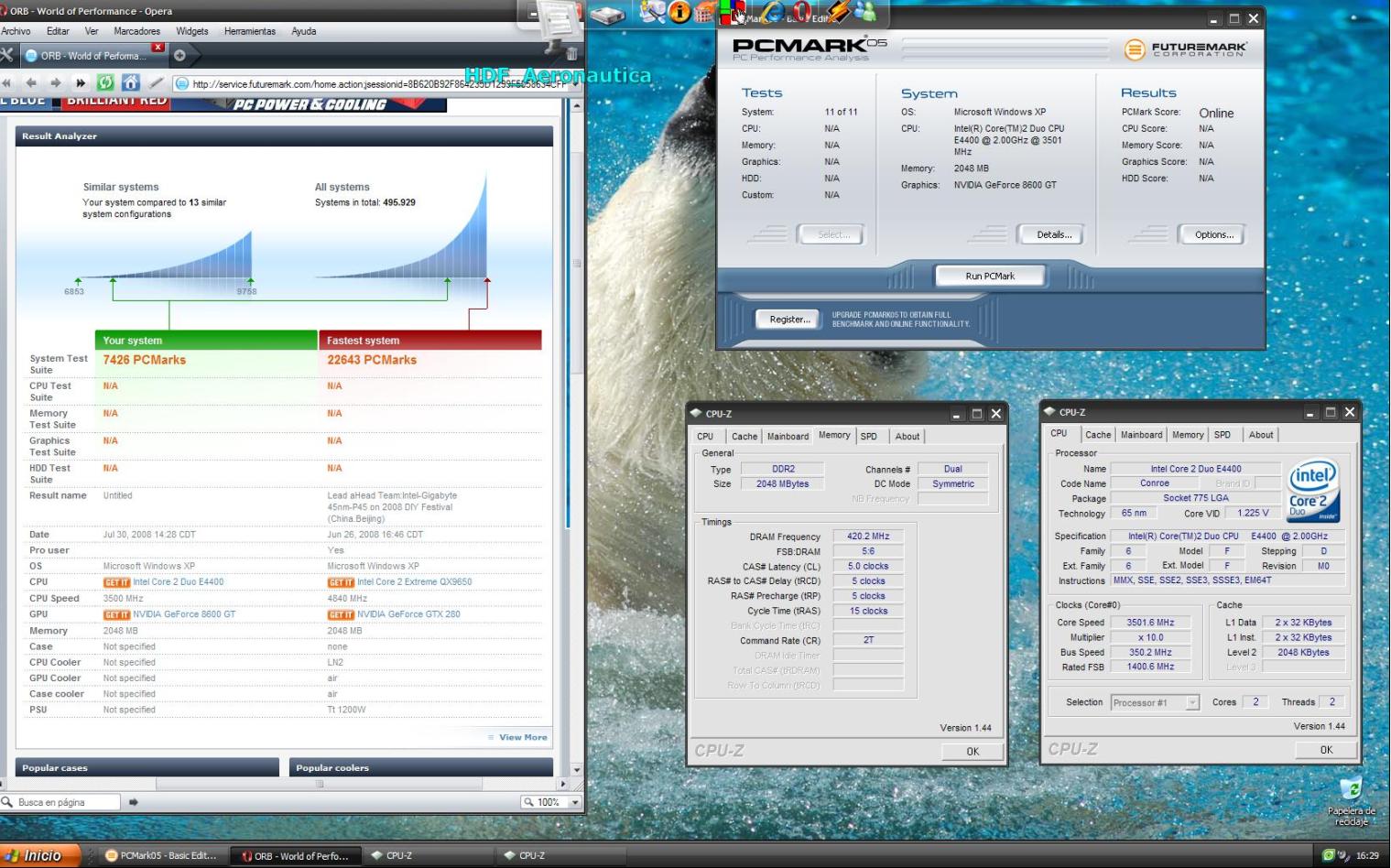Switch to PCMark05 Basic Edition taskbar button

pos(161,855)
